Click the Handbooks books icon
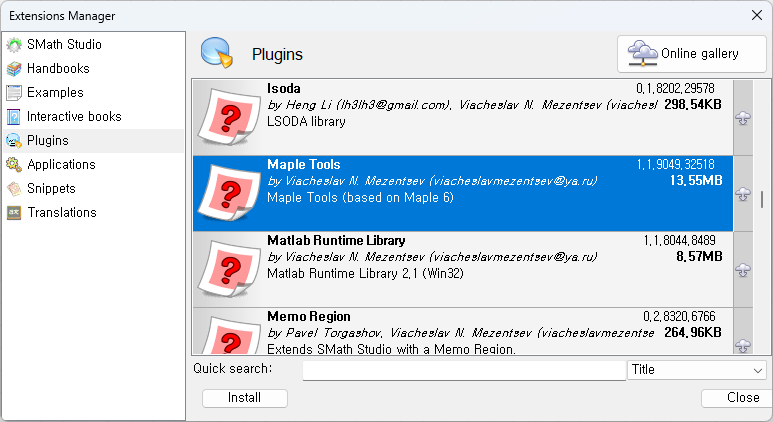This screenshot has height=422, width=773. tap(14, 69)
